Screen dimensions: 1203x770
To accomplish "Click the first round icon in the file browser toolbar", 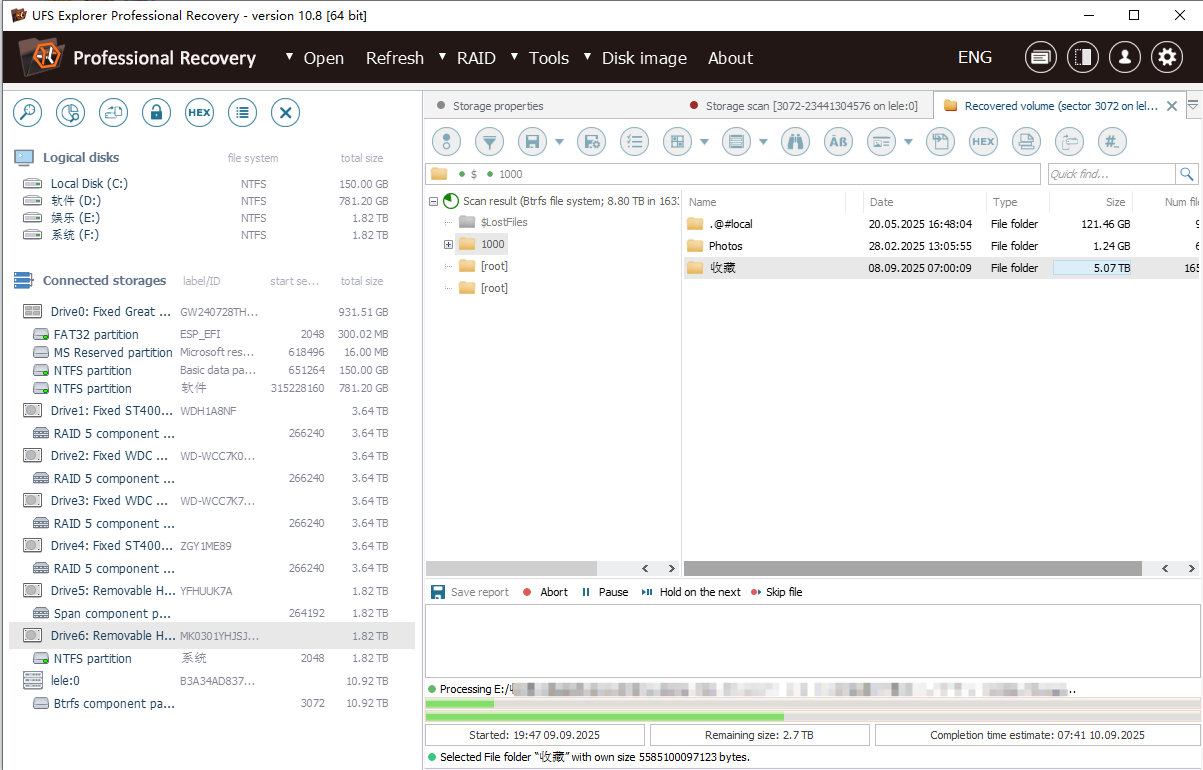I will click(445, 142).
